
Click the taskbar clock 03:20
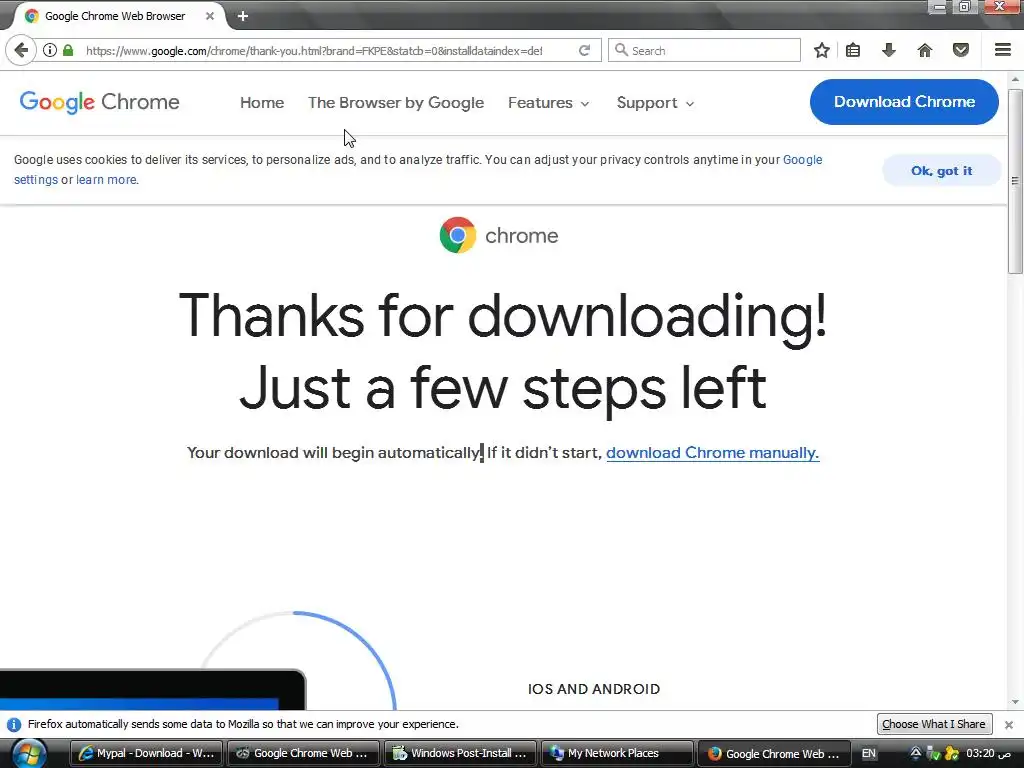(x=989, y=754)
